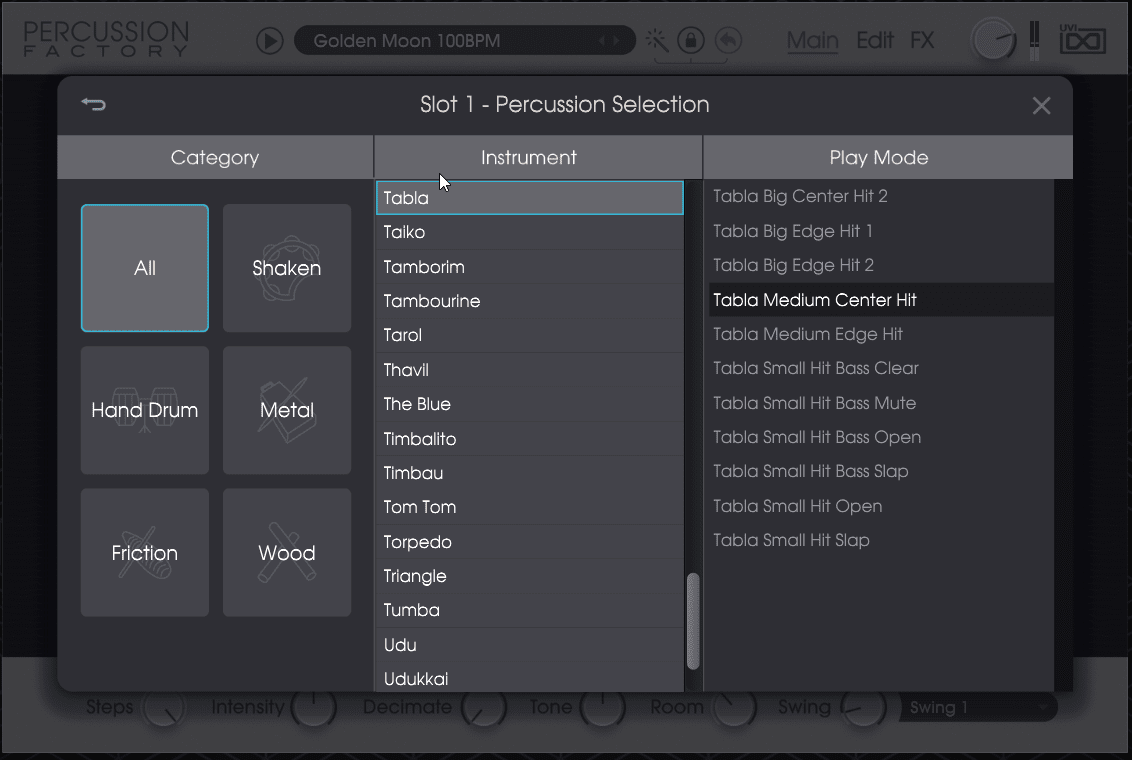The image size is (1132, 760).
Task: Select the Shaken category tile
Action: (287, 268)
